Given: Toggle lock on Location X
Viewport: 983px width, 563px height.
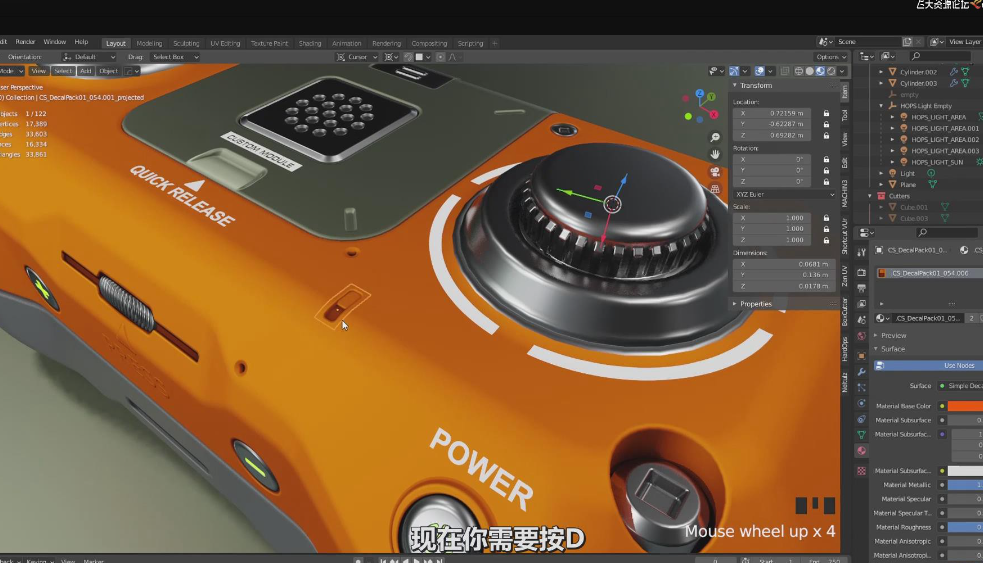Looking at the screenshot, I should point(826,113).
